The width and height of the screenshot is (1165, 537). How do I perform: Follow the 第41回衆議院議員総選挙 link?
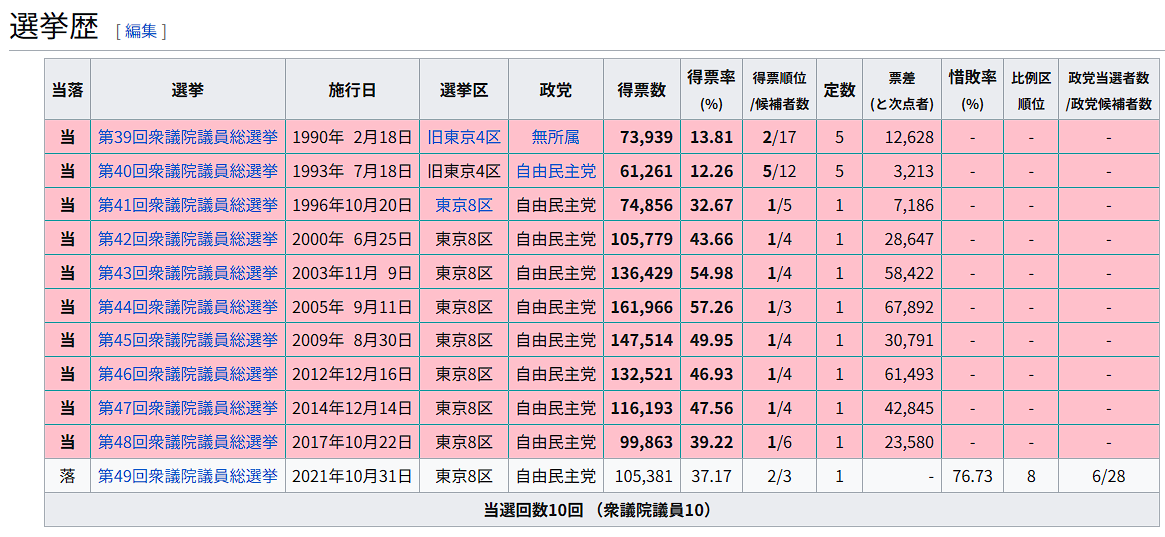(188, 205)
